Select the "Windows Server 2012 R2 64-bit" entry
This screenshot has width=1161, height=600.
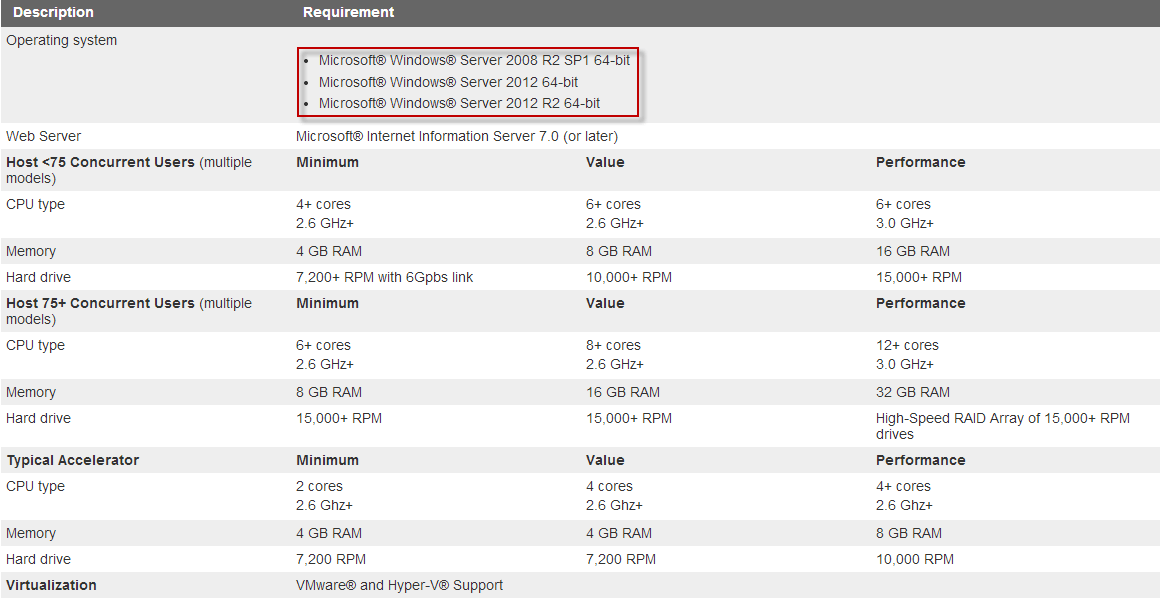click(x=460, y=104)
